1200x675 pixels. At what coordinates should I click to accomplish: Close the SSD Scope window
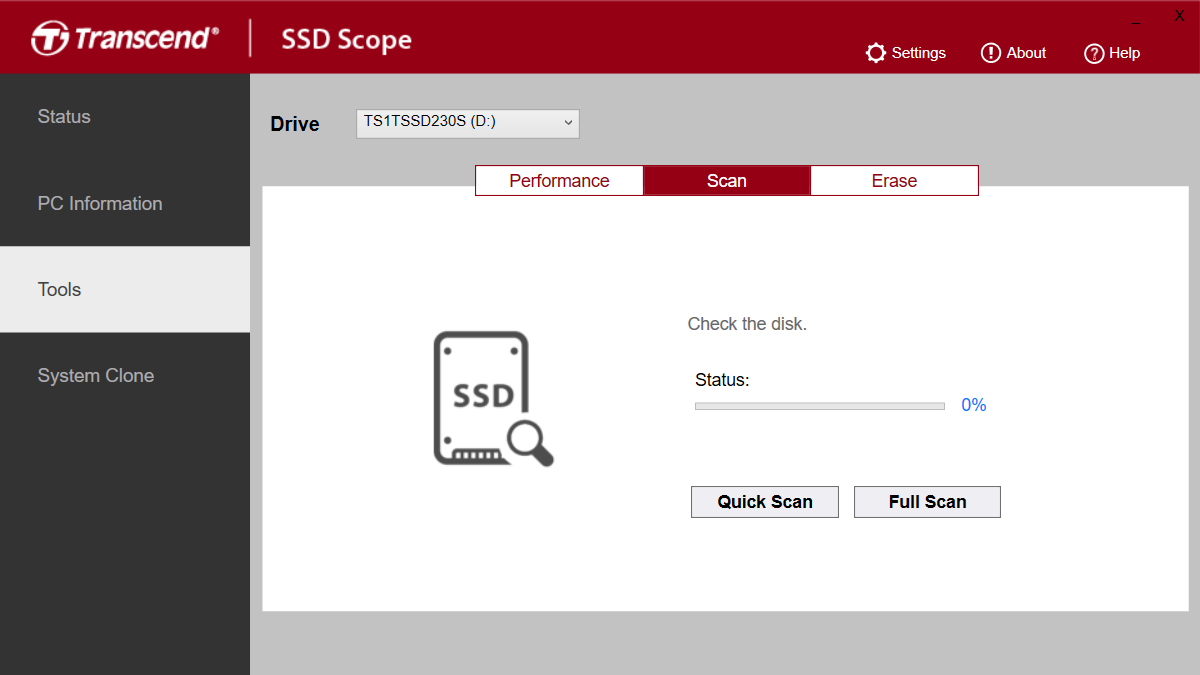point(1179,16)
